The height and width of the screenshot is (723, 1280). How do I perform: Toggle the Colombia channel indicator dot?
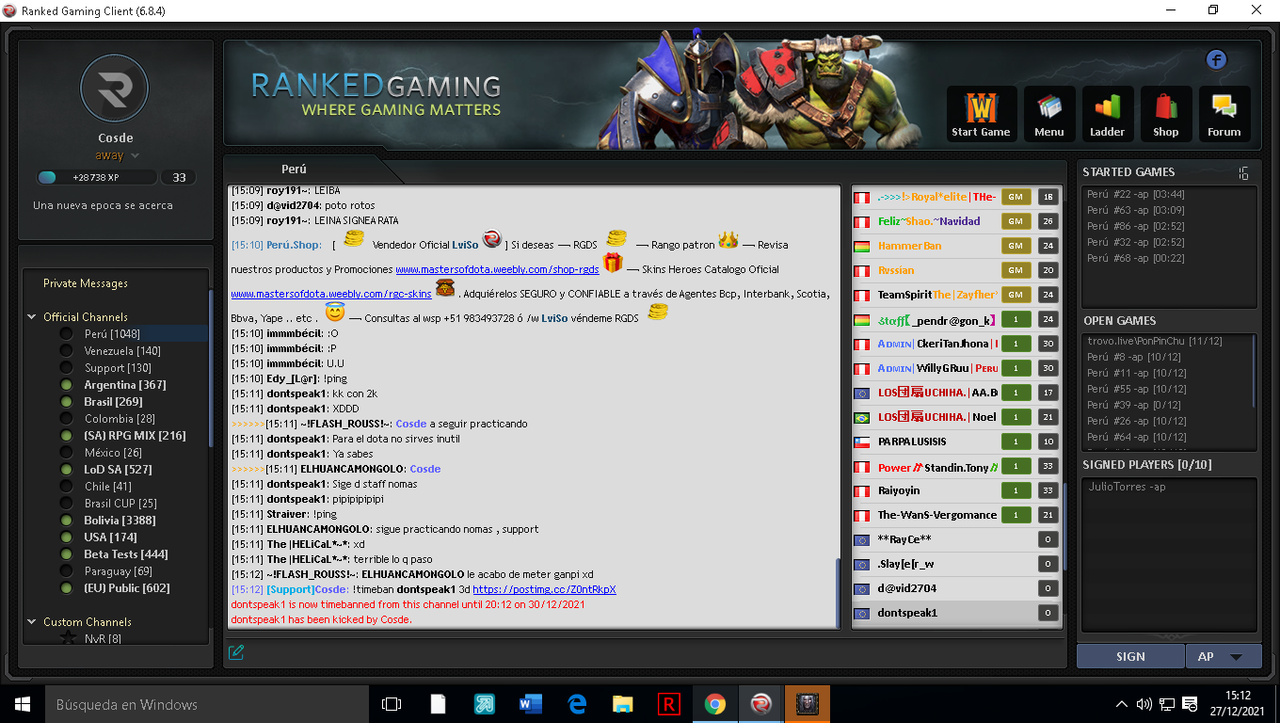pyautogui.click(x=66, y=419)
